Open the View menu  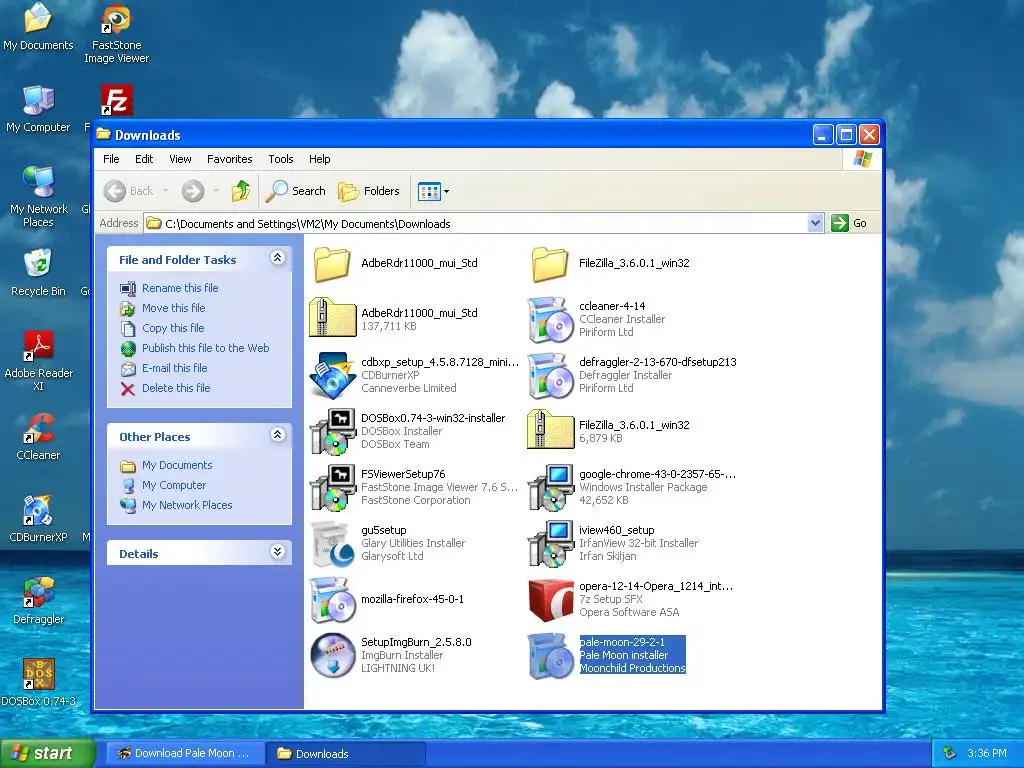(x=180, y=159)
